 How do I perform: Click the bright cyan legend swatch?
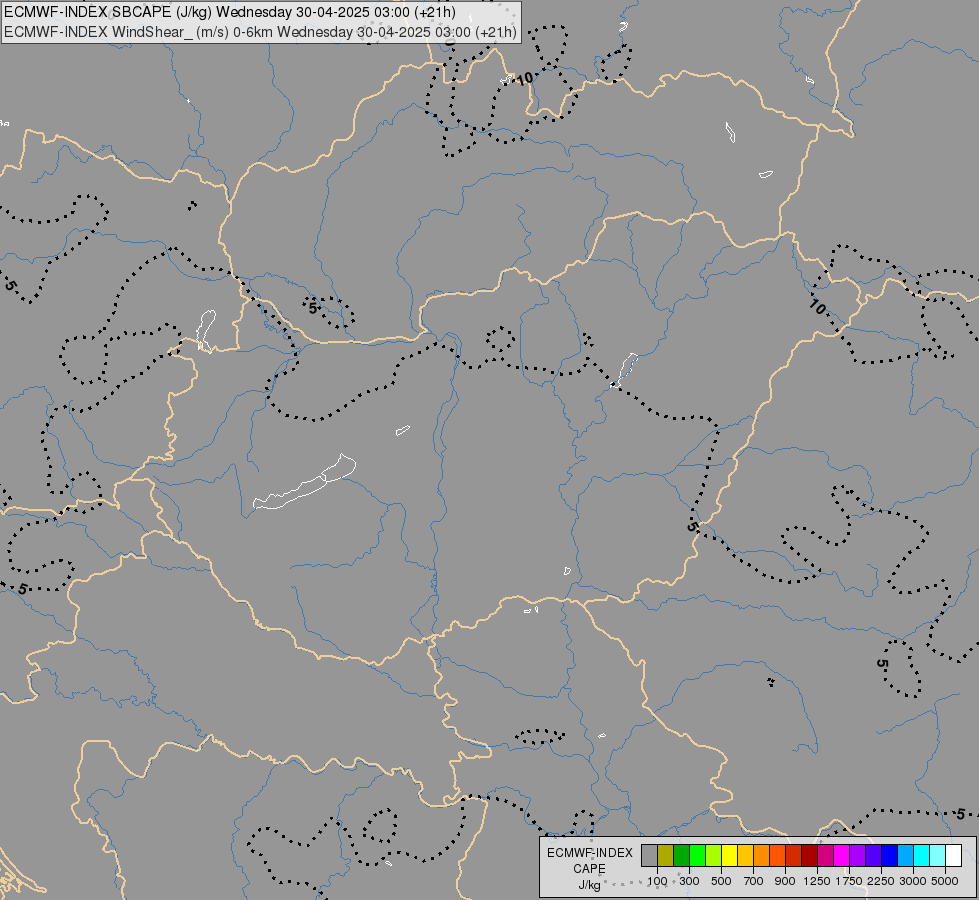(x=922, y=856)
